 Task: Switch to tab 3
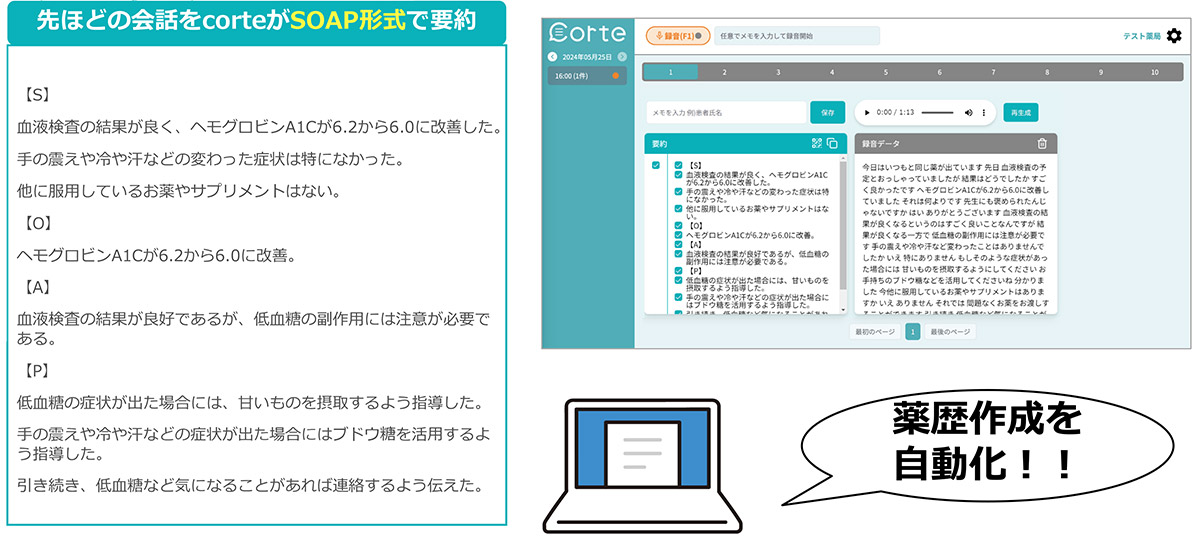pos(778,72)
